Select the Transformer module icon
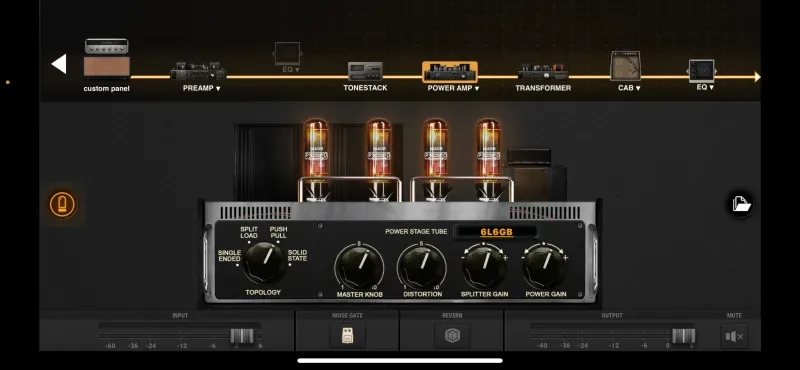 click(x=543, y=72)
